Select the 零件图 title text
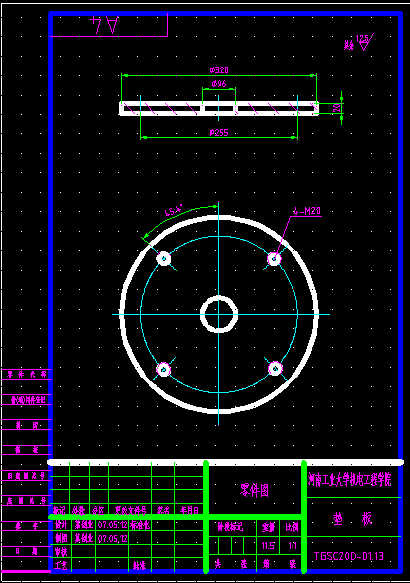Screen dimensions: 410x583 [254, 490]
